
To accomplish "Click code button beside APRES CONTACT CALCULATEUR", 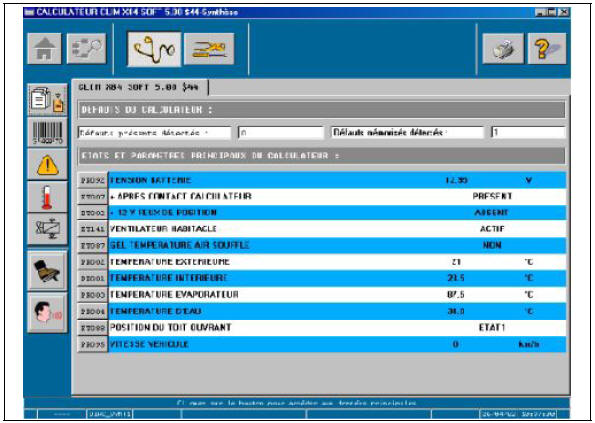I will 93,197.
